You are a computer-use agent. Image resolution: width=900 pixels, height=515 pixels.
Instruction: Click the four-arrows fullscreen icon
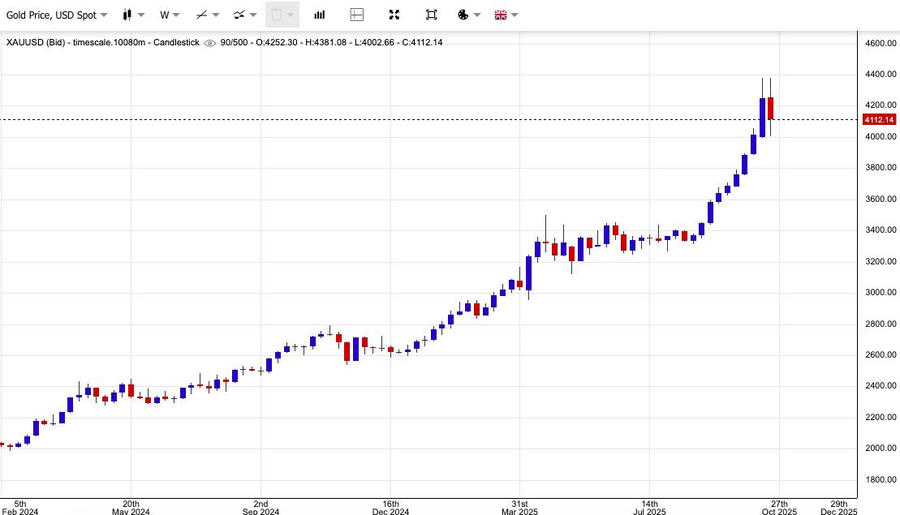pos(394,15)
